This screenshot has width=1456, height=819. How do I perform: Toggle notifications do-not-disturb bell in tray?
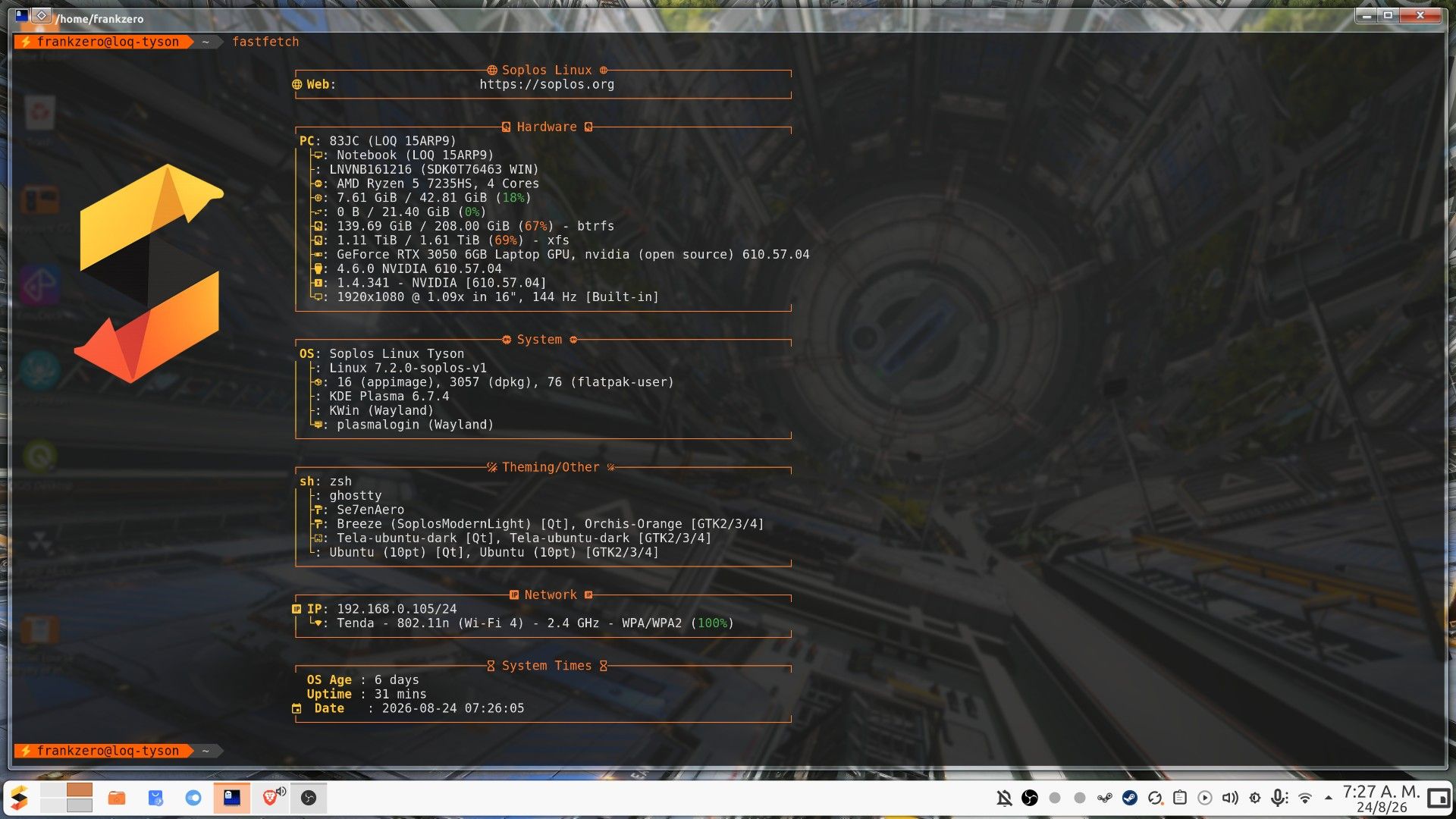click(x=1005, y=798)
